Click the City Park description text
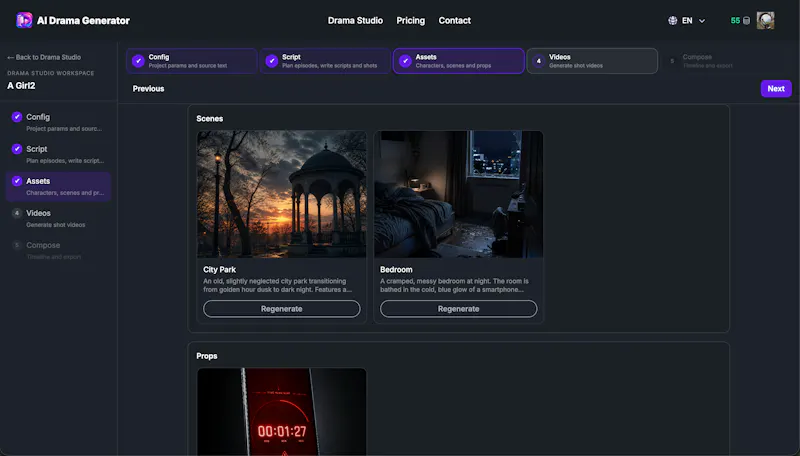Viewport: 800px width, 456px height. [278, 285]
